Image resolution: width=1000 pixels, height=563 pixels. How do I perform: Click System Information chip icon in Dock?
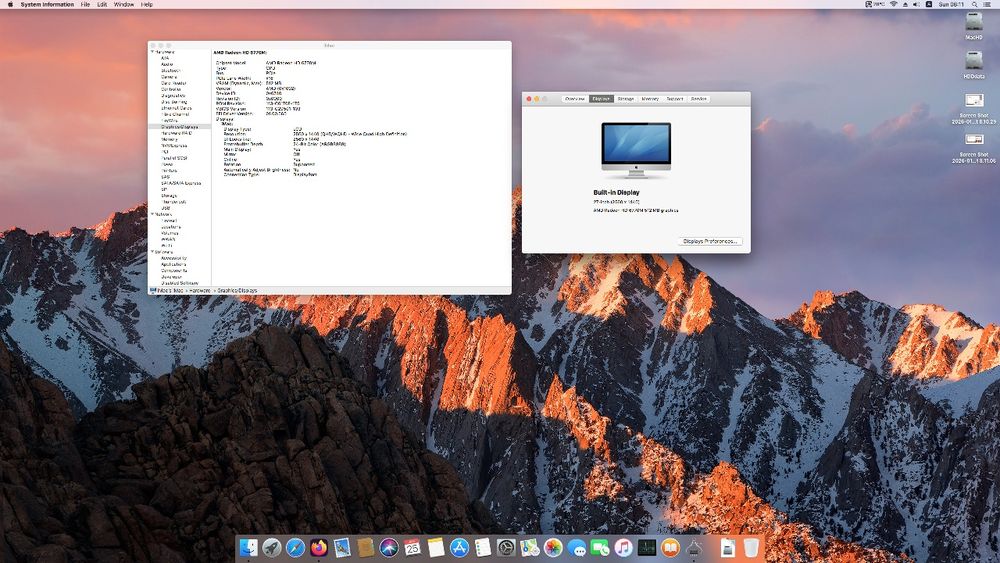click(694, 547)
